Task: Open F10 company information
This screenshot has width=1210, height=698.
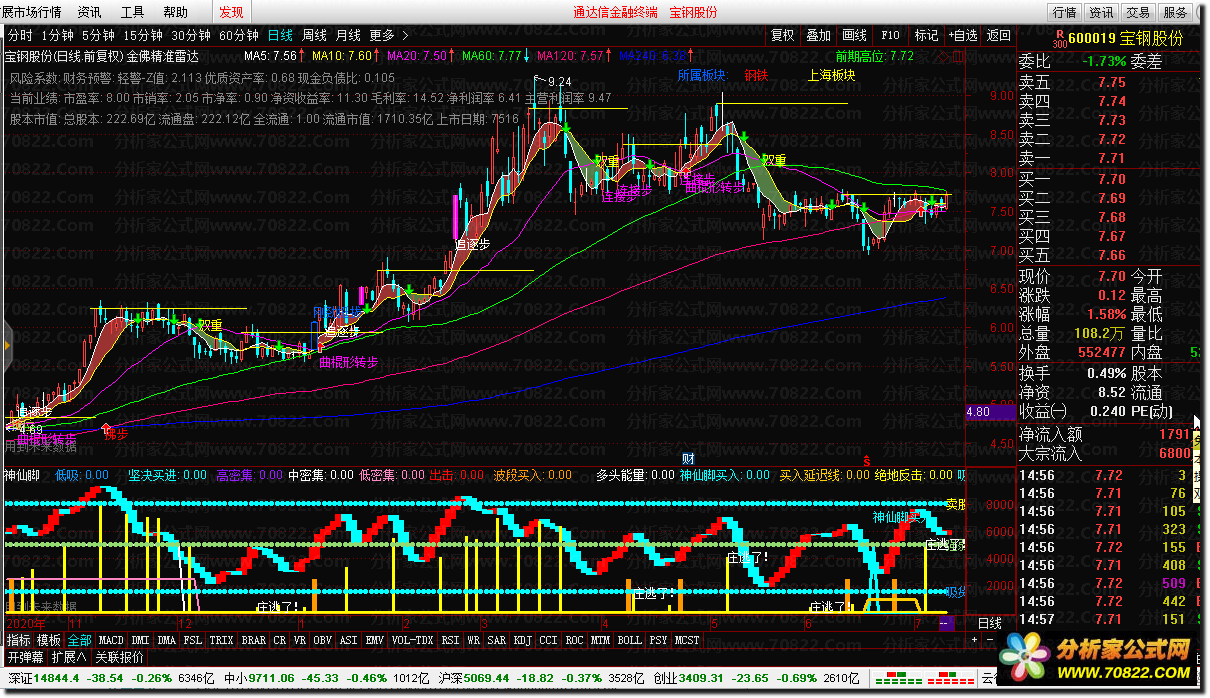Action: [890, 35]
